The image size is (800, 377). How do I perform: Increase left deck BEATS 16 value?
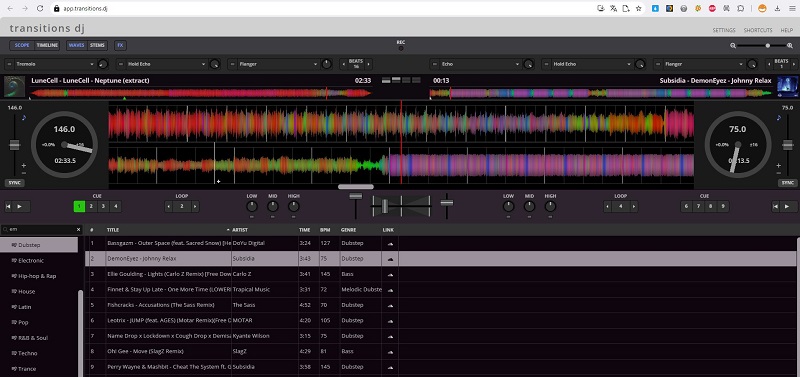[x=368, y=64]
